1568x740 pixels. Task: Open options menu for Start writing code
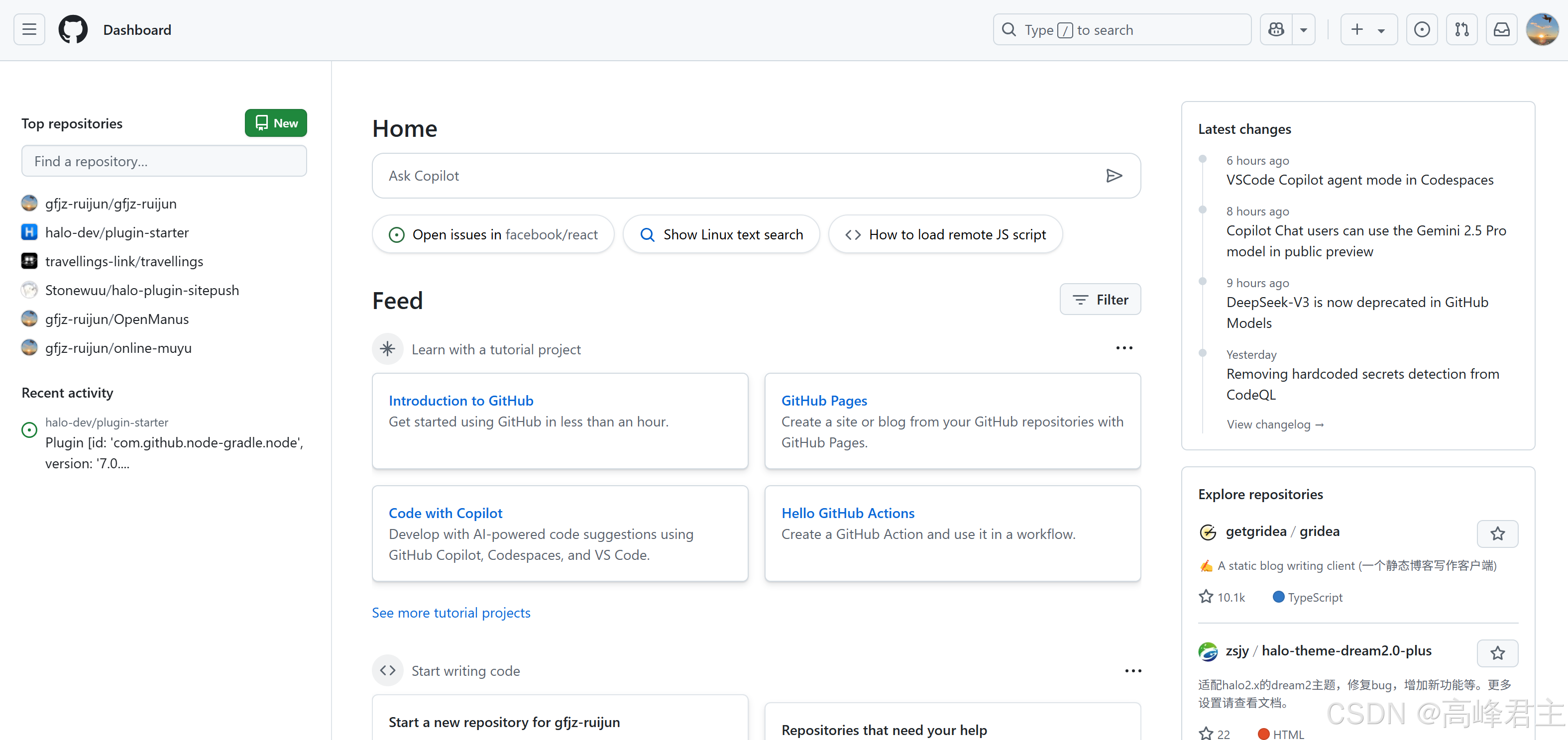1133,671
